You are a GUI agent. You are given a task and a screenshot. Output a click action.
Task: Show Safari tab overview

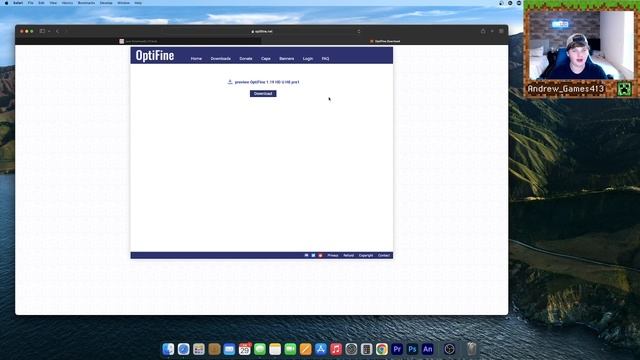coord(501,31)
